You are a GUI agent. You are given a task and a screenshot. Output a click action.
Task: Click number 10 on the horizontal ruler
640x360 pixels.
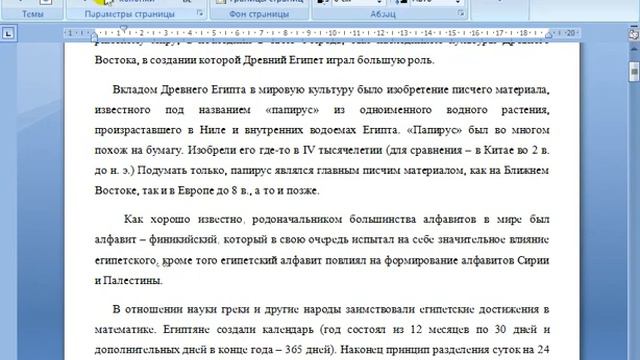[332, 33]
